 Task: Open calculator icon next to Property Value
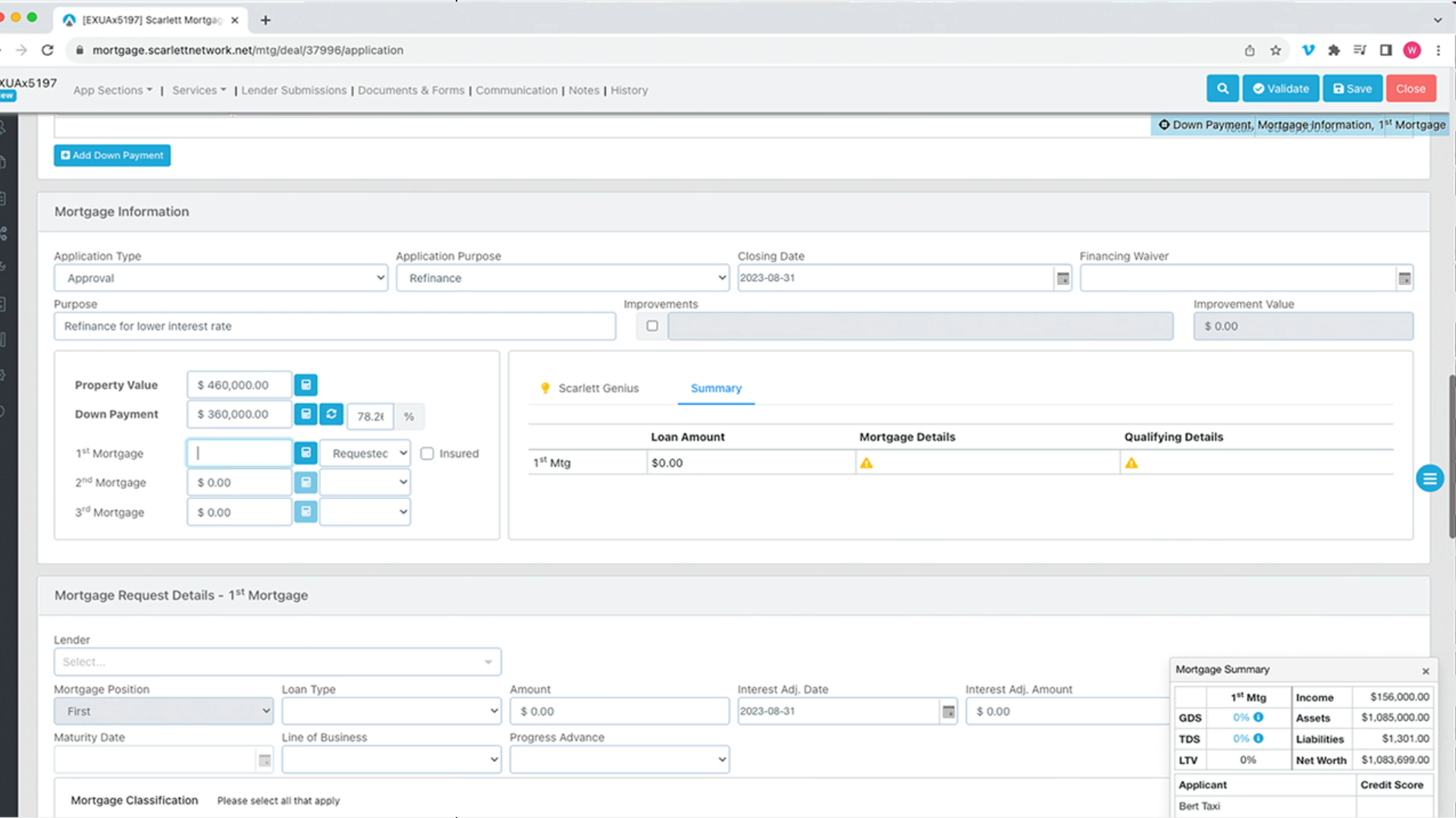[x=306, y=385]
